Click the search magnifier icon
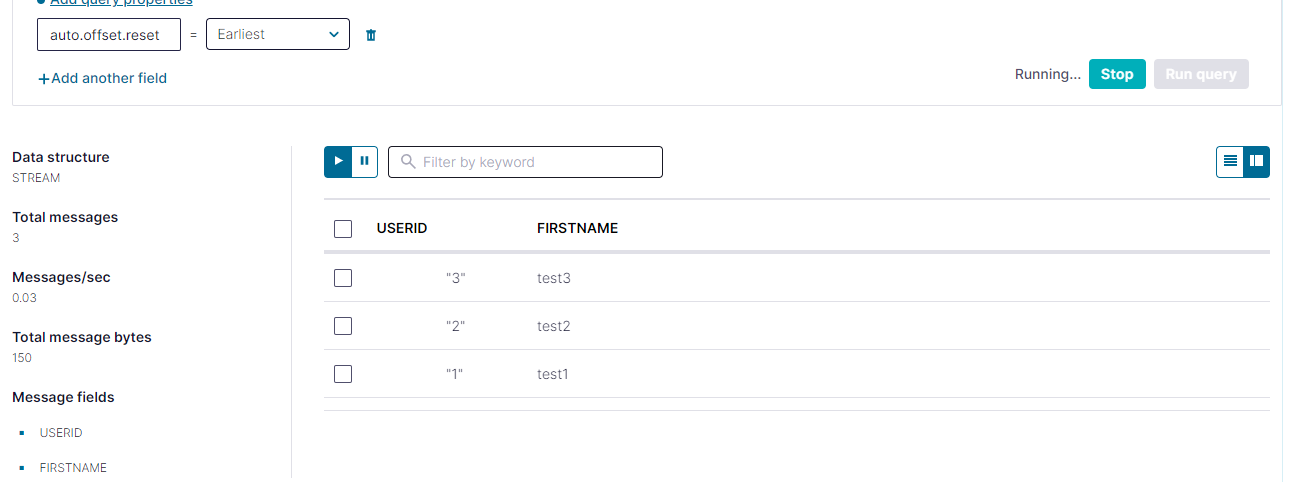The image size is (1302, 482). (408, 162)
